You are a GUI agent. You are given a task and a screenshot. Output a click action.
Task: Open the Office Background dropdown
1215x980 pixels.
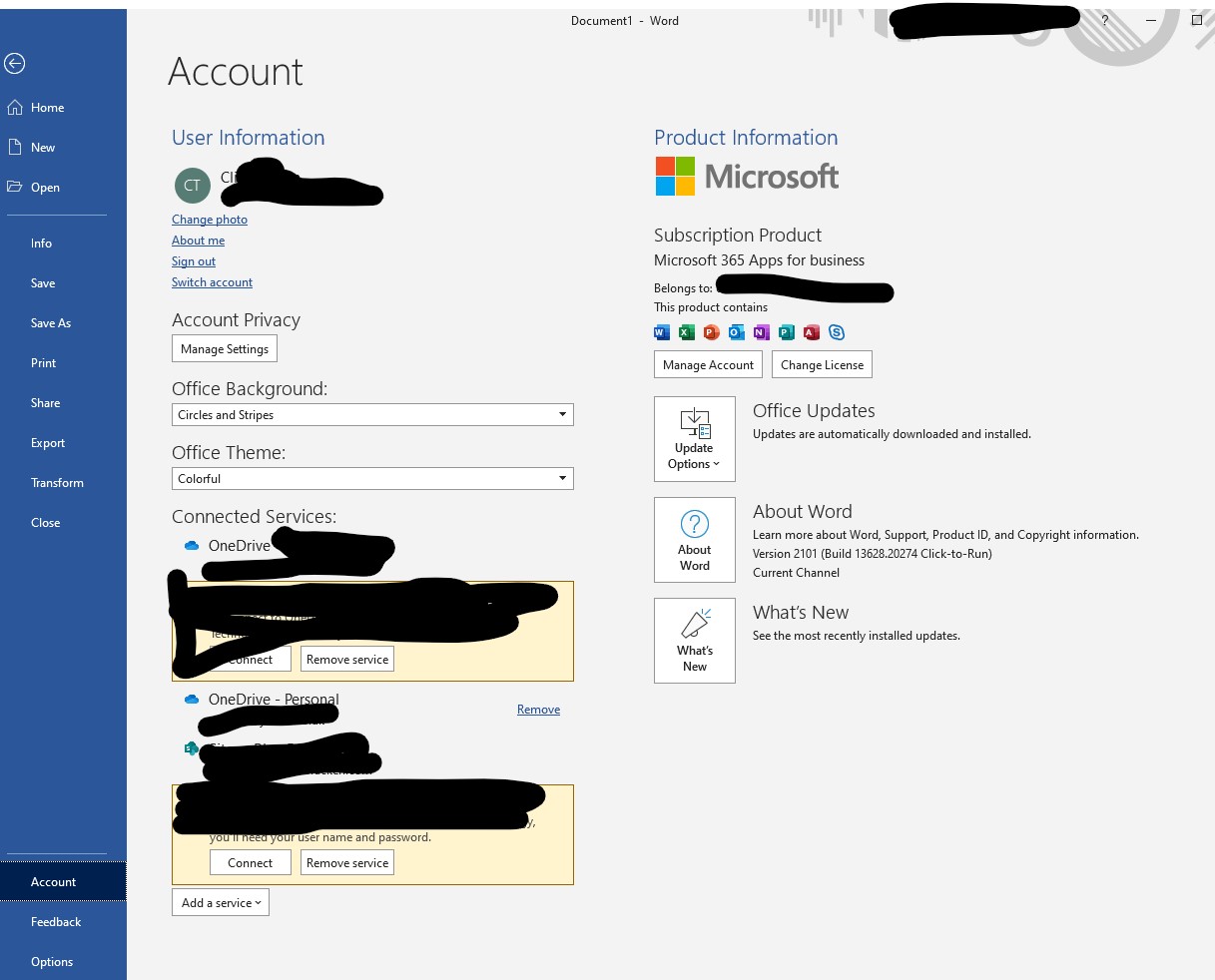[372, 414]
